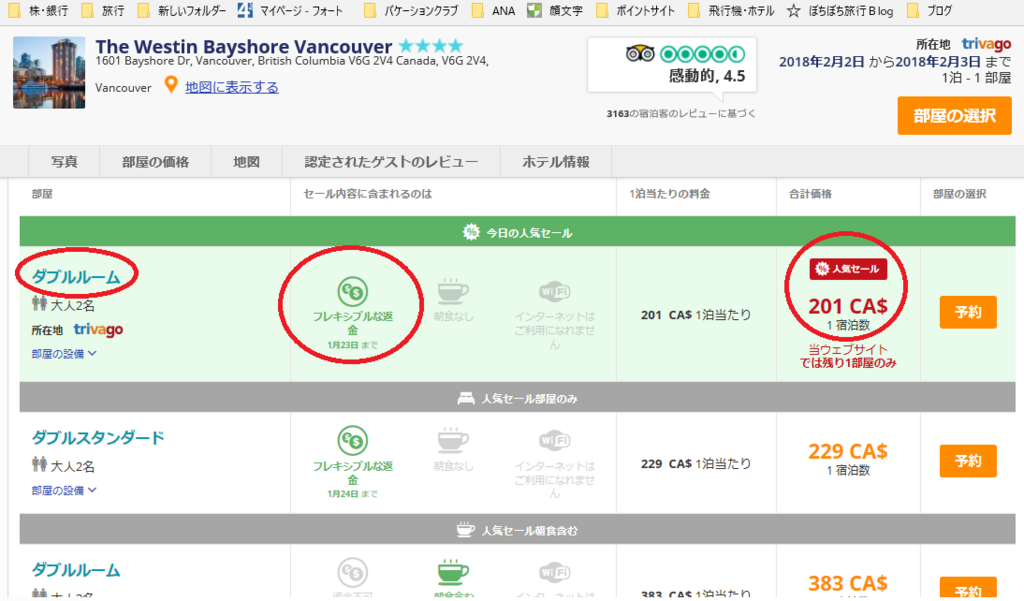Click the green breakfast cup icon for 383 CA$ room
This screenshot has width=1024, height=601.
coord(453,572)
